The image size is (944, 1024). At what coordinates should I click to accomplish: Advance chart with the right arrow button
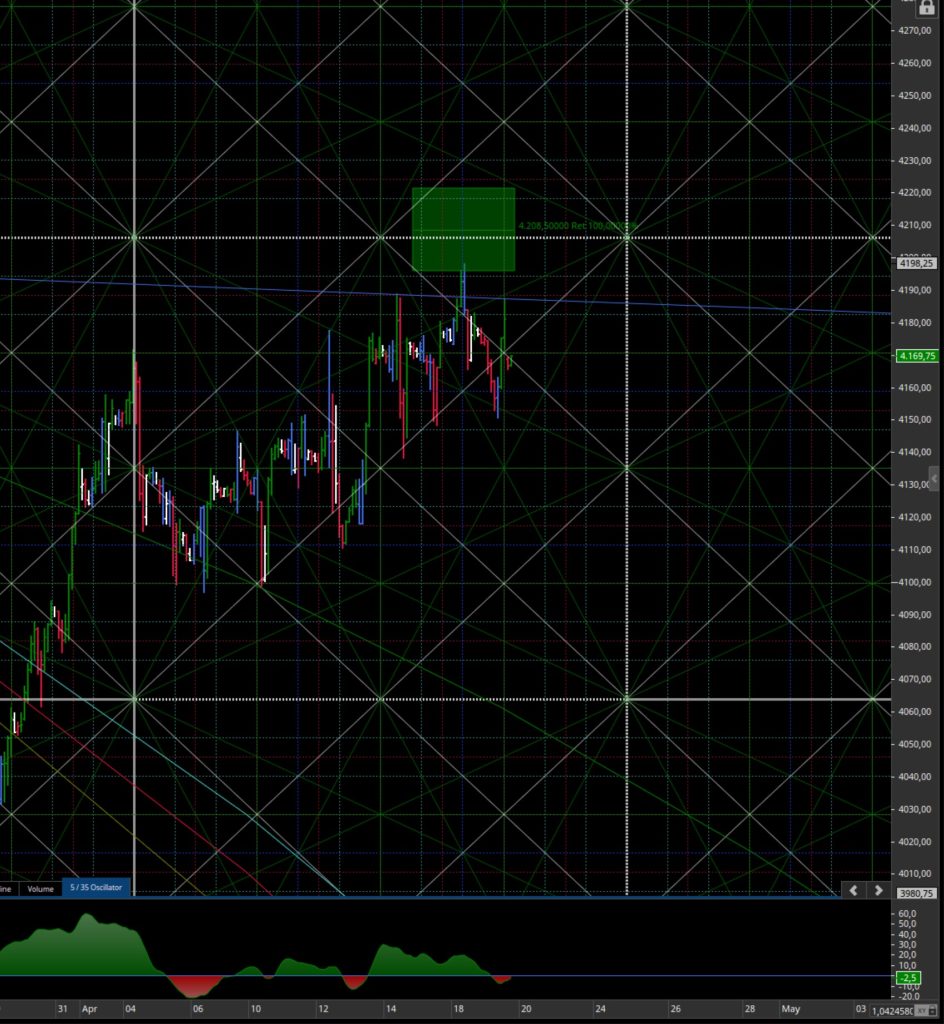878,890
